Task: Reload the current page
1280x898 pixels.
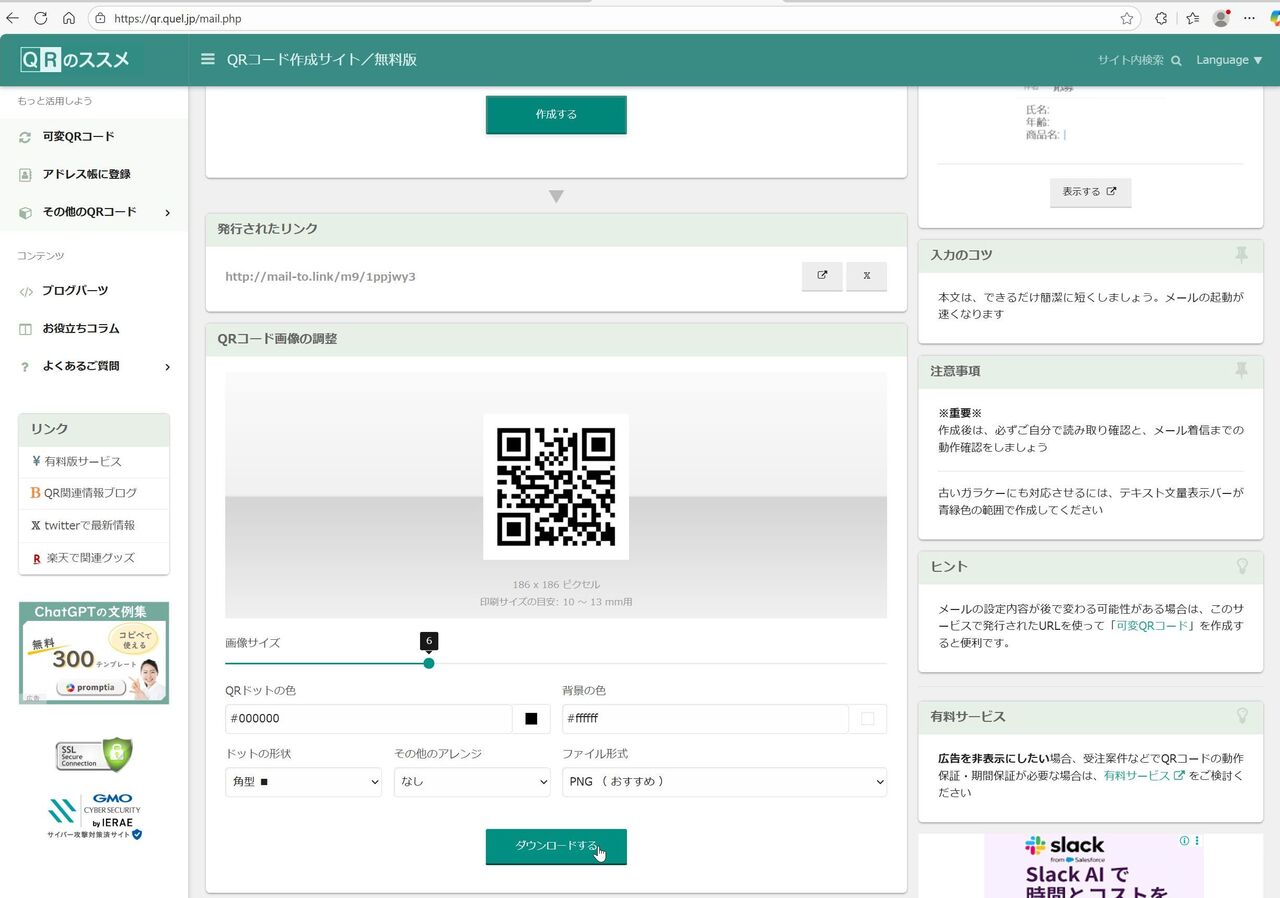Action: click(41, 18)
